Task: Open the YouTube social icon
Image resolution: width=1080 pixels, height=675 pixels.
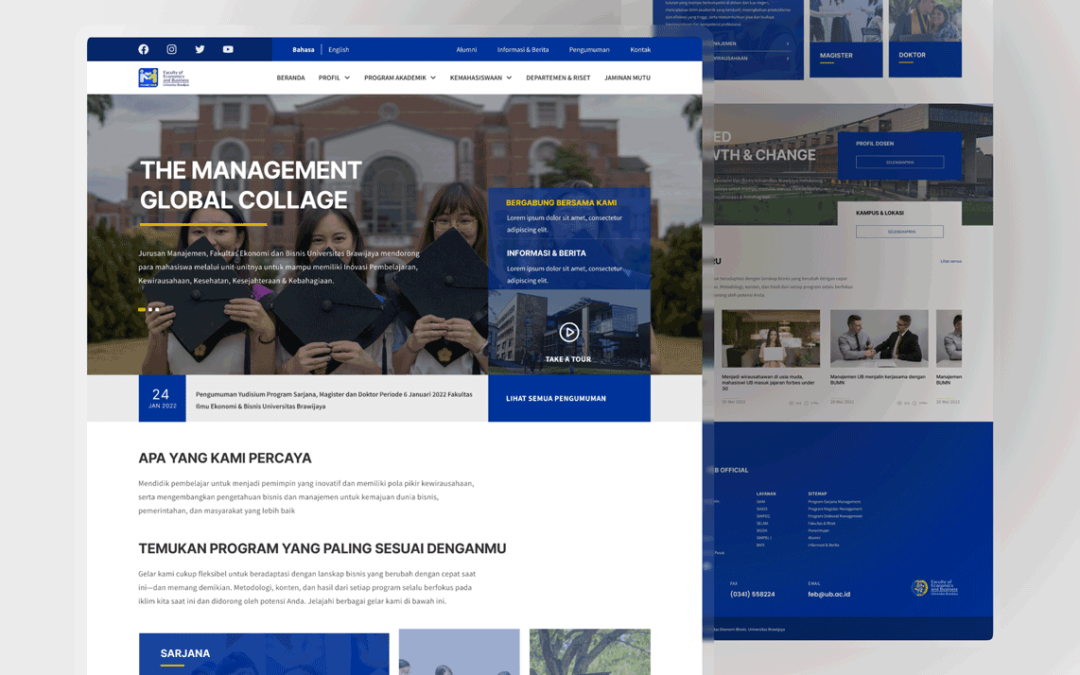Action: click(x=228, y=49)
